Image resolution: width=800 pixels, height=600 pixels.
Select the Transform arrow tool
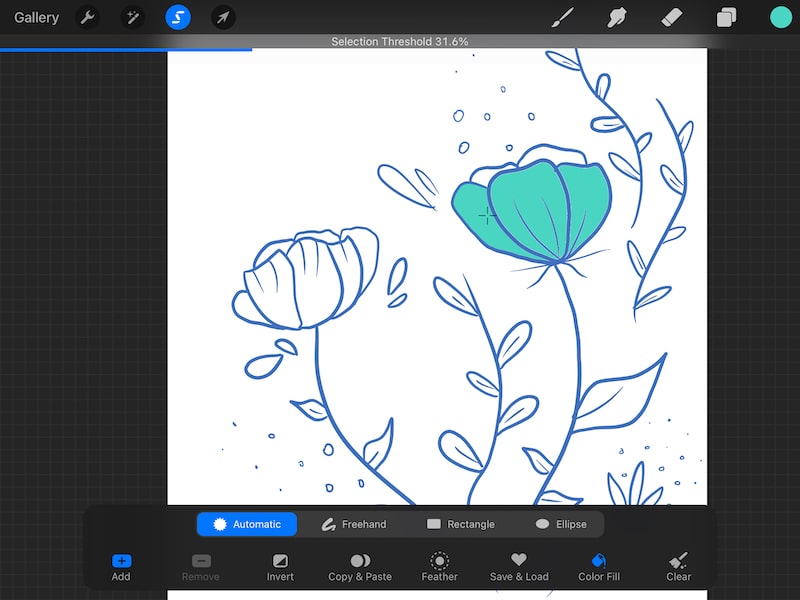pos(223,17)
